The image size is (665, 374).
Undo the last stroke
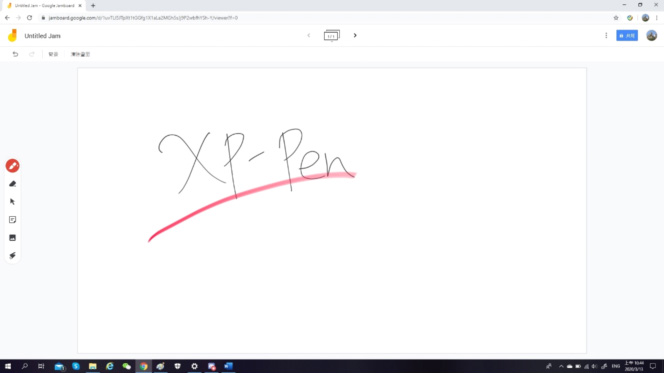pyautogui.click(x=15, y=54)
